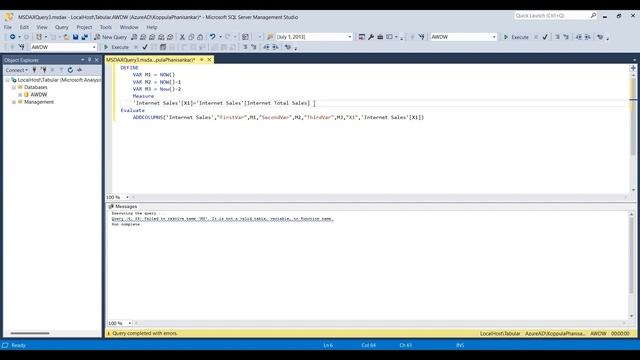
Task: Click the activity monitor icon in Object Explorer
Action: click(x=79, y=70)
